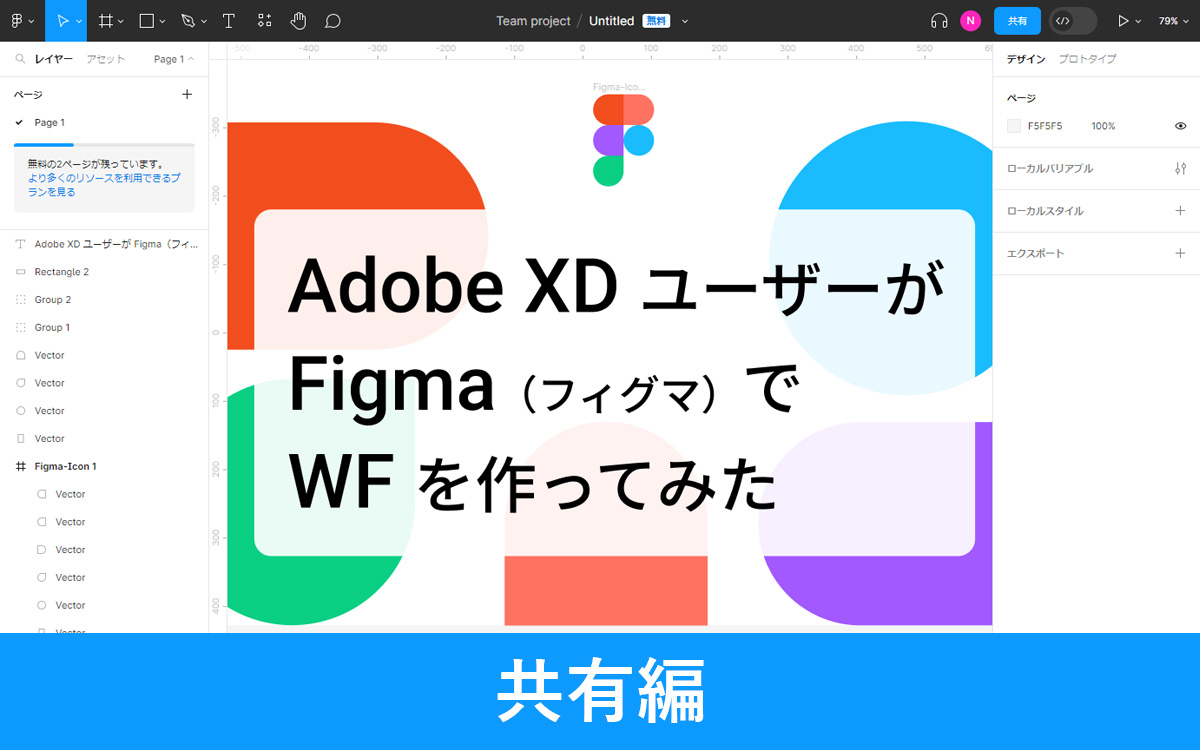Select the Rectangle shape tool
The image size is (1200, 750).
(x=146, y=20)
